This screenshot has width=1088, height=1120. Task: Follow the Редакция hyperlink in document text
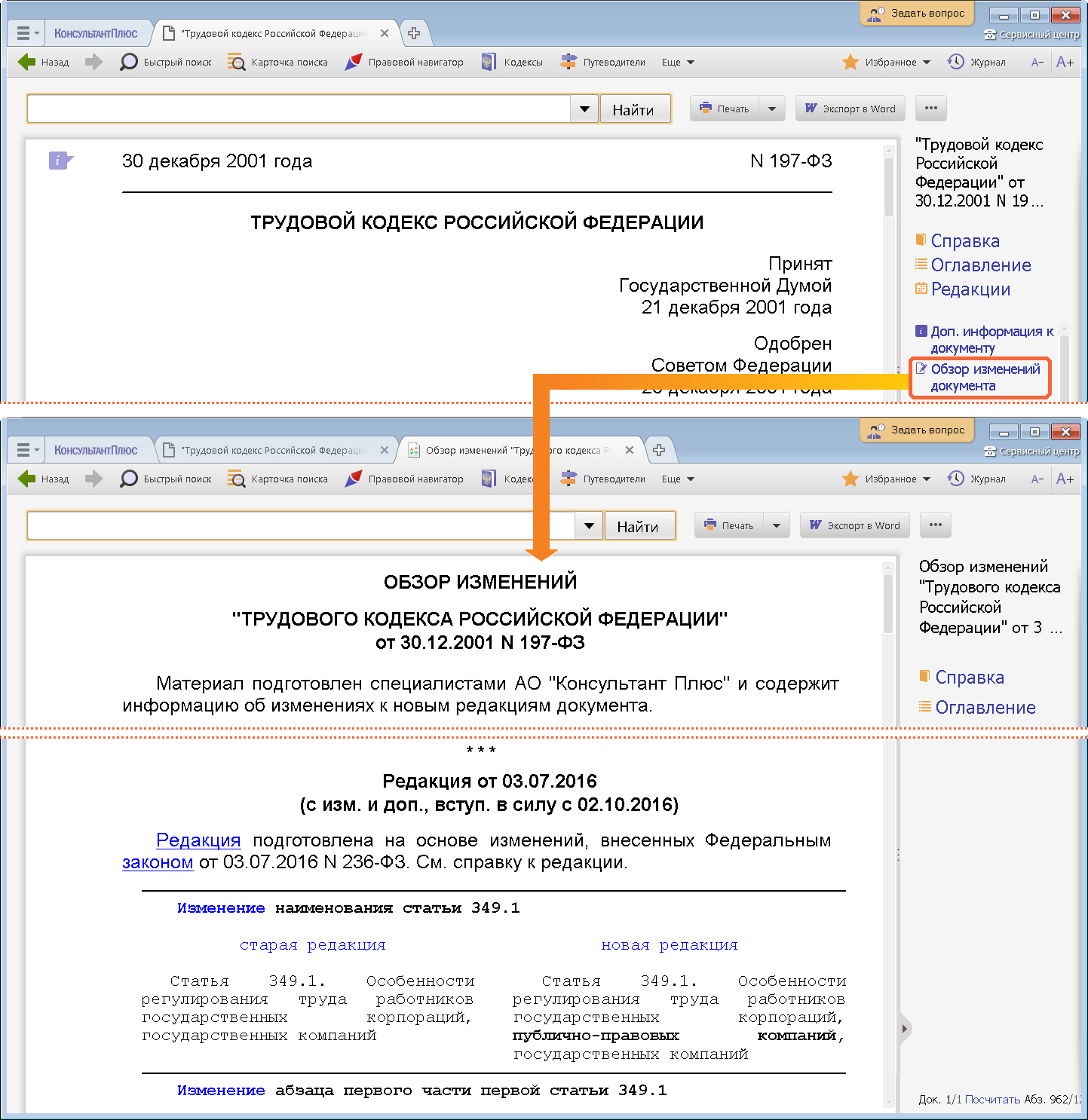pos(198,840)
